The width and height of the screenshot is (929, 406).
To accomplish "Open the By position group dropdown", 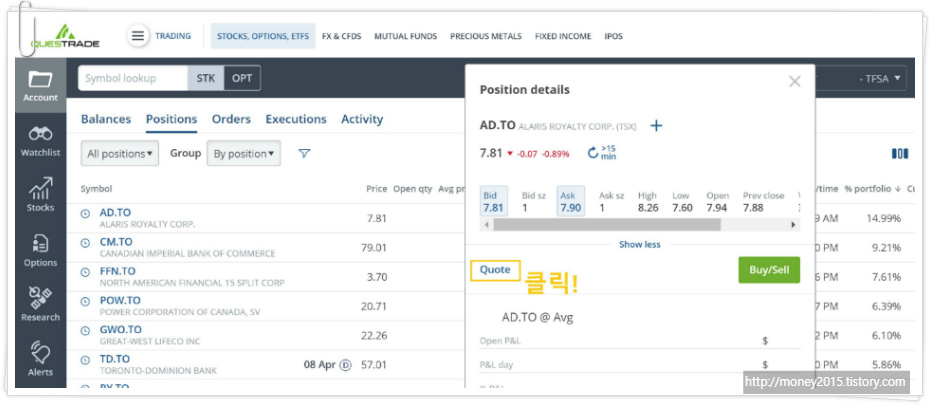I will click(x=244, y=154).
